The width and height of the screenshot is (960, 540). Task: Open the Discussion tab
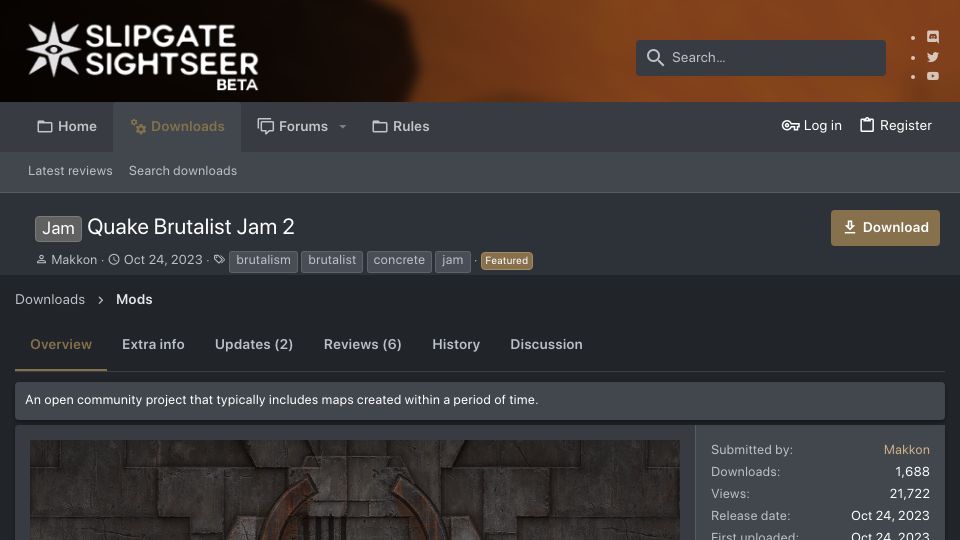click(x=546, y=345)
